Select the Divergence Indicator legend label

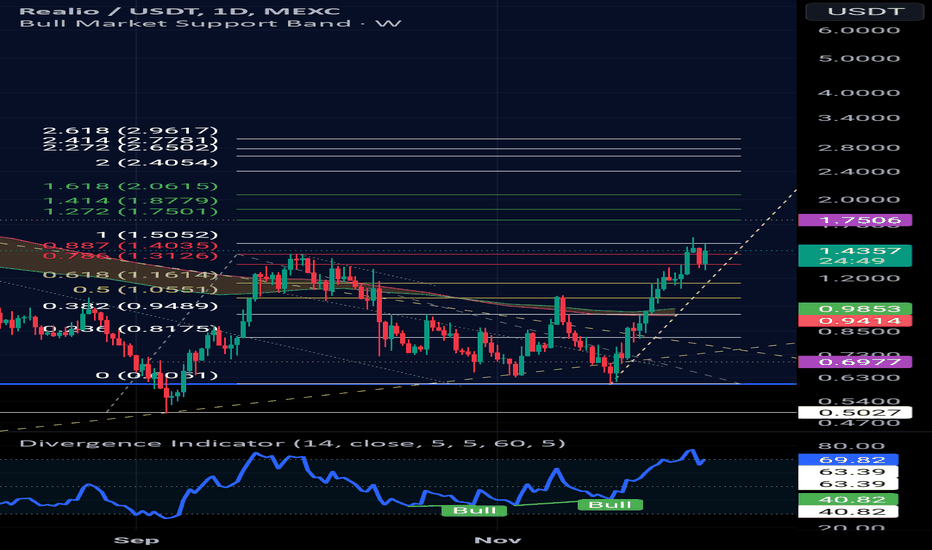coord(292,443)
